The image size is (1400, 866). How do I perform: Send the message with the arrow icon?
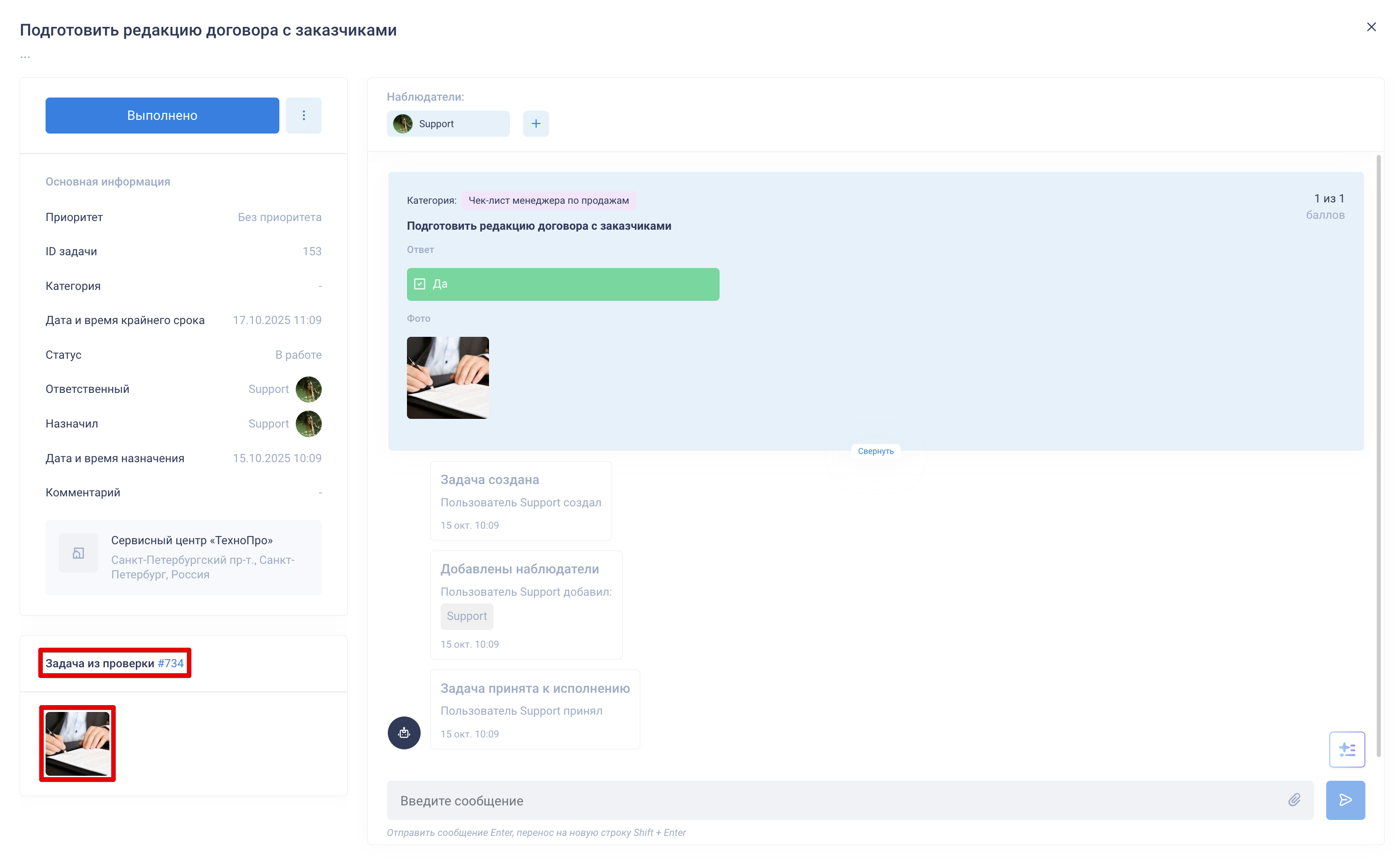click(1345, 799)
